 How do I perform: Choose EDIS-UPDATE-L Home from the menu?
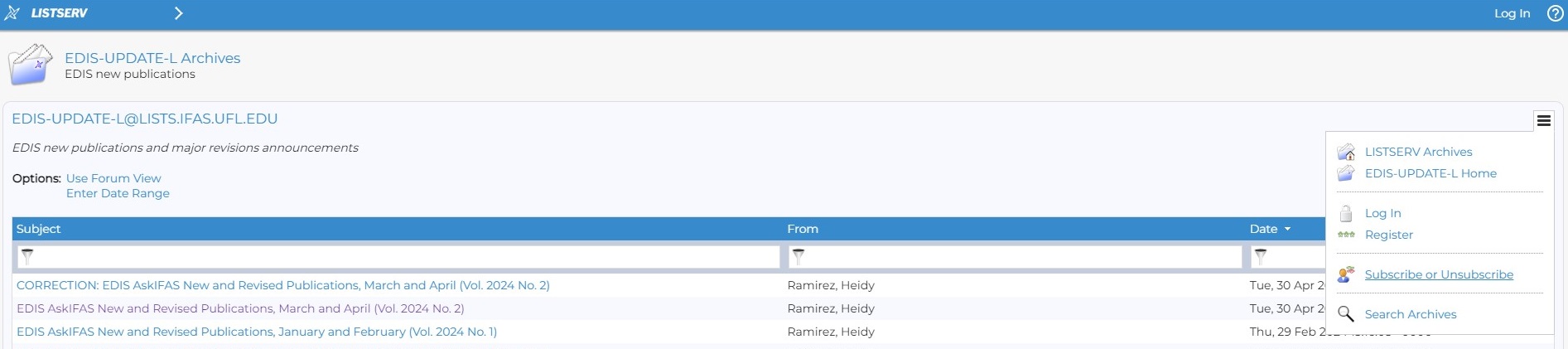pyautogui.click(x=1430, y=173)
